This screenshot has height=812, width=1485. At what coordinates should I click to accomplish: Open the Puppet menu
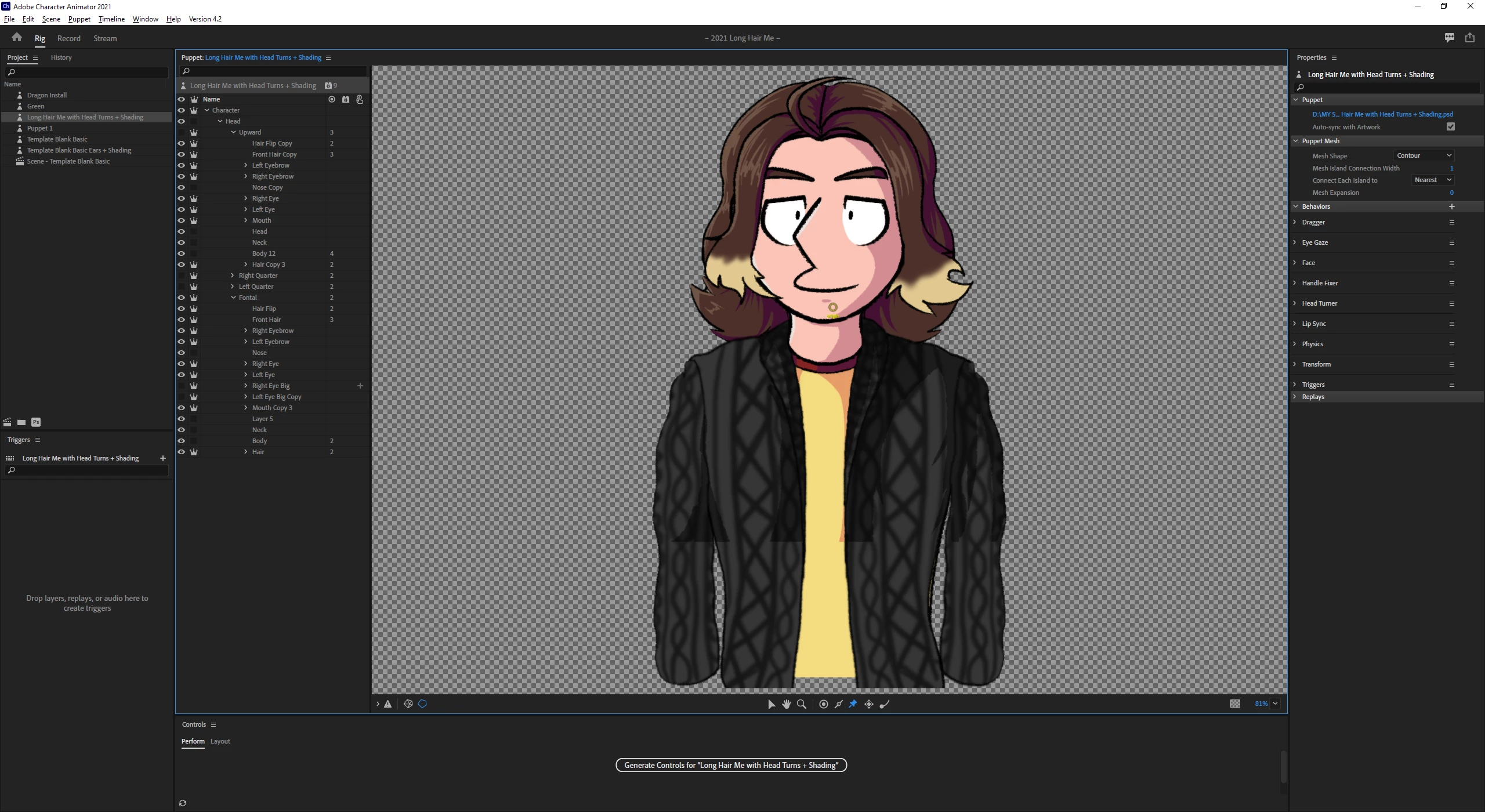[79, 19]
